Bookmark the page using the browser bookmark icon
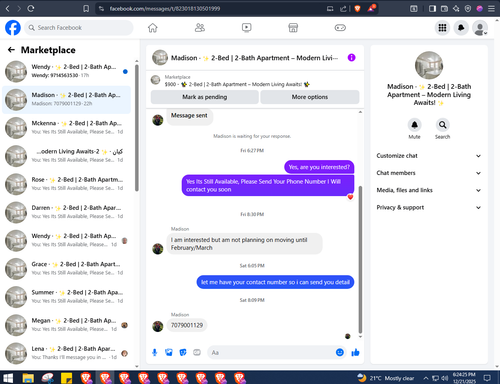 pyautogui.click(x=86, y=9)
